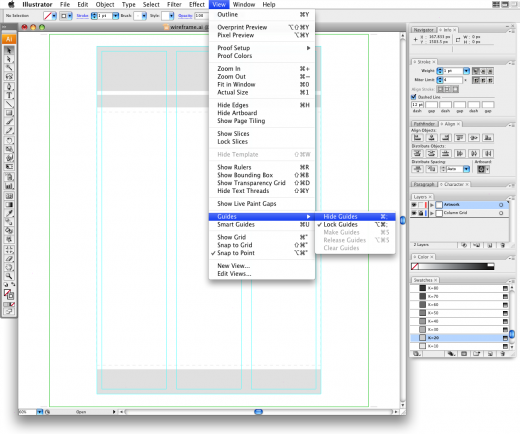
Task: Select the Zoom magnifier tool
Action: [x=9, y=276]
